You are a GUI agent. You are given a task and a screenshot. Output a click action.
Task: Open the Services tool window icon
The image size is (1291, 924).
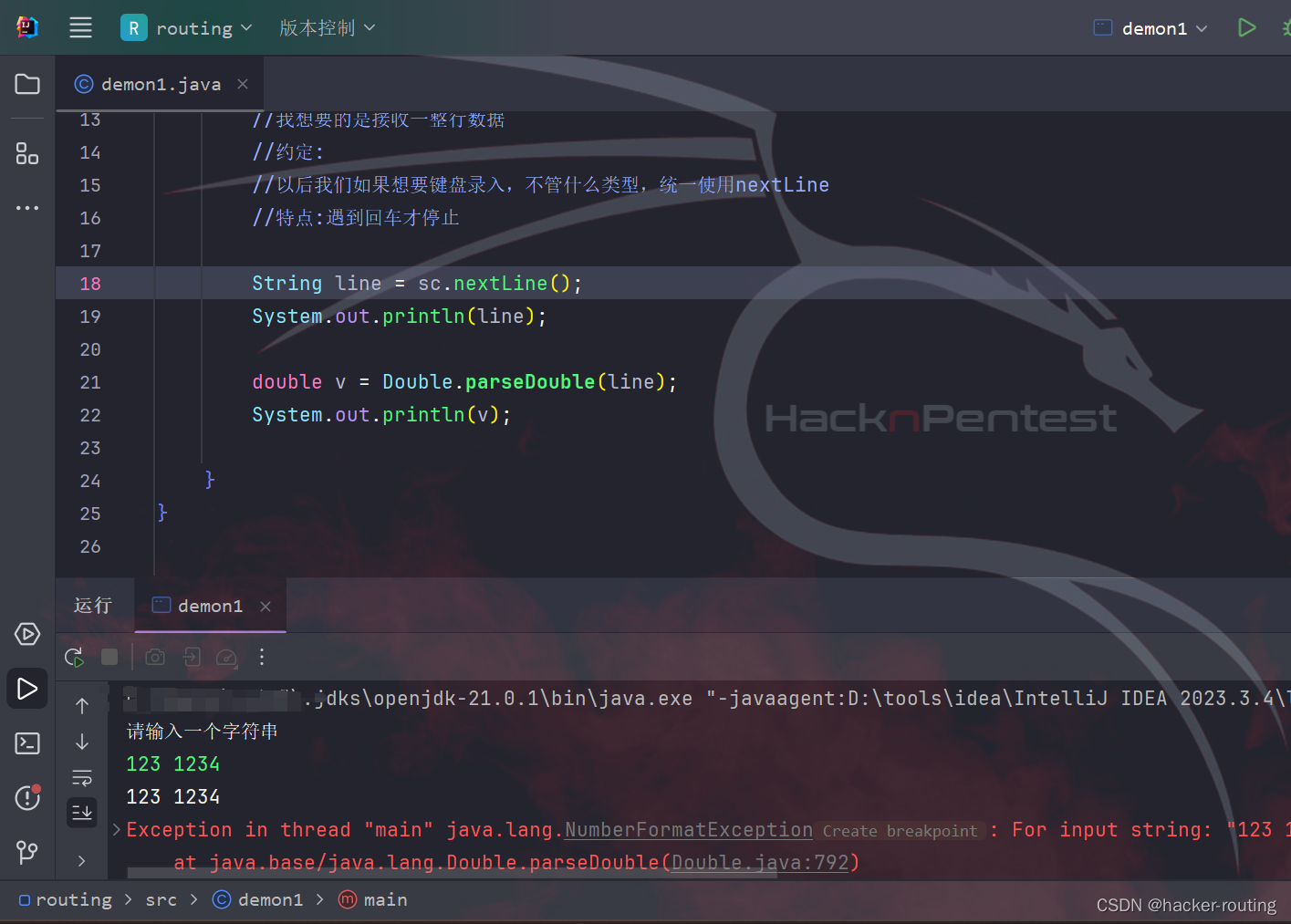pyautogui.click(x=27, y=634)
